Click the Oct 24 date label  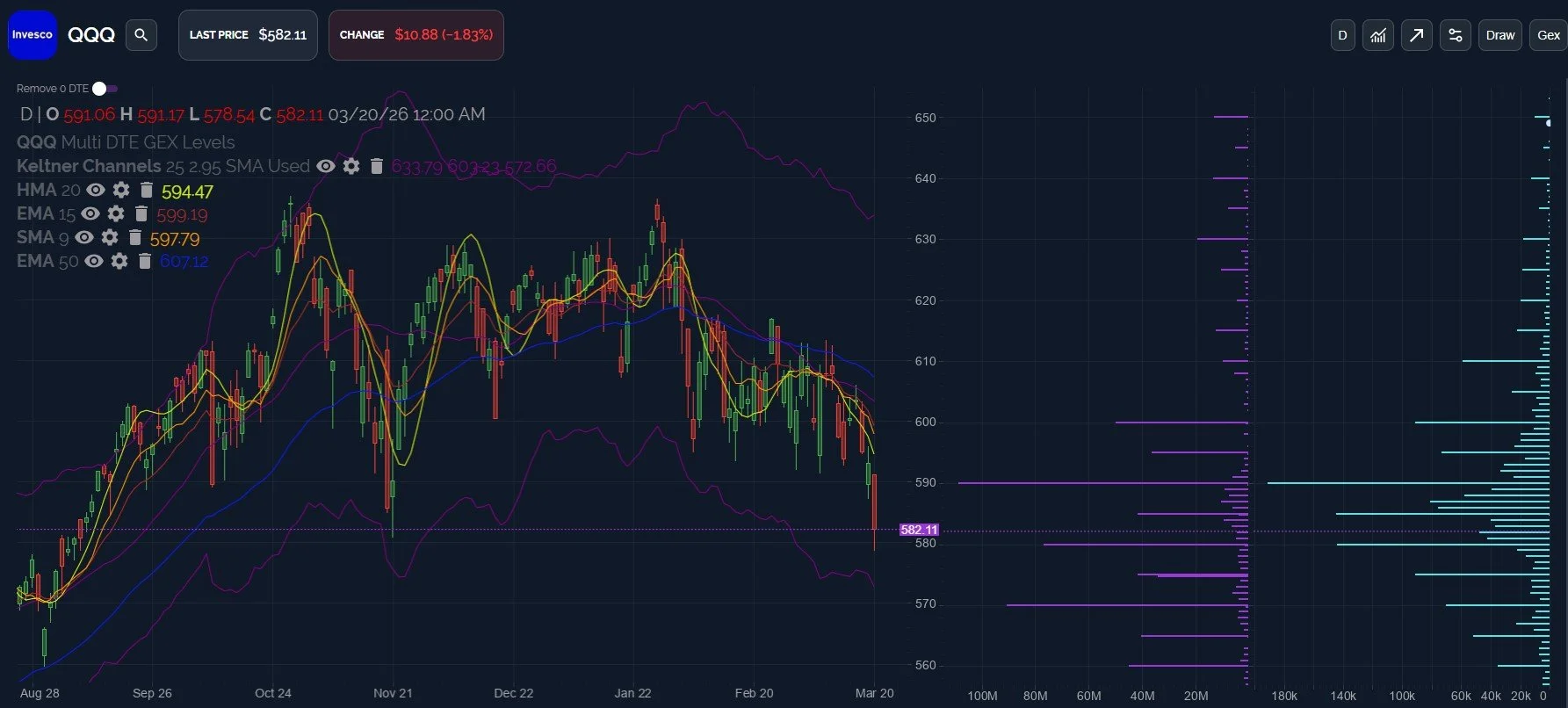click(273, 693)
